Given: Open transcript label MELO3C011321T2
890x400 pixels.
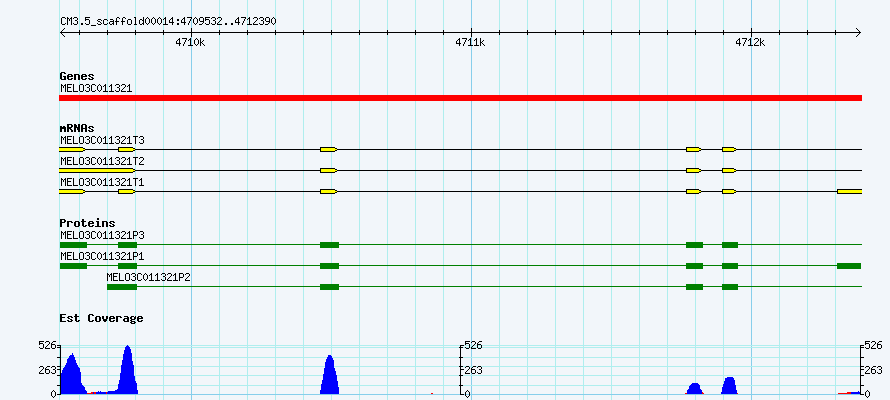Looking at the screenshot, I should (102, 161).
